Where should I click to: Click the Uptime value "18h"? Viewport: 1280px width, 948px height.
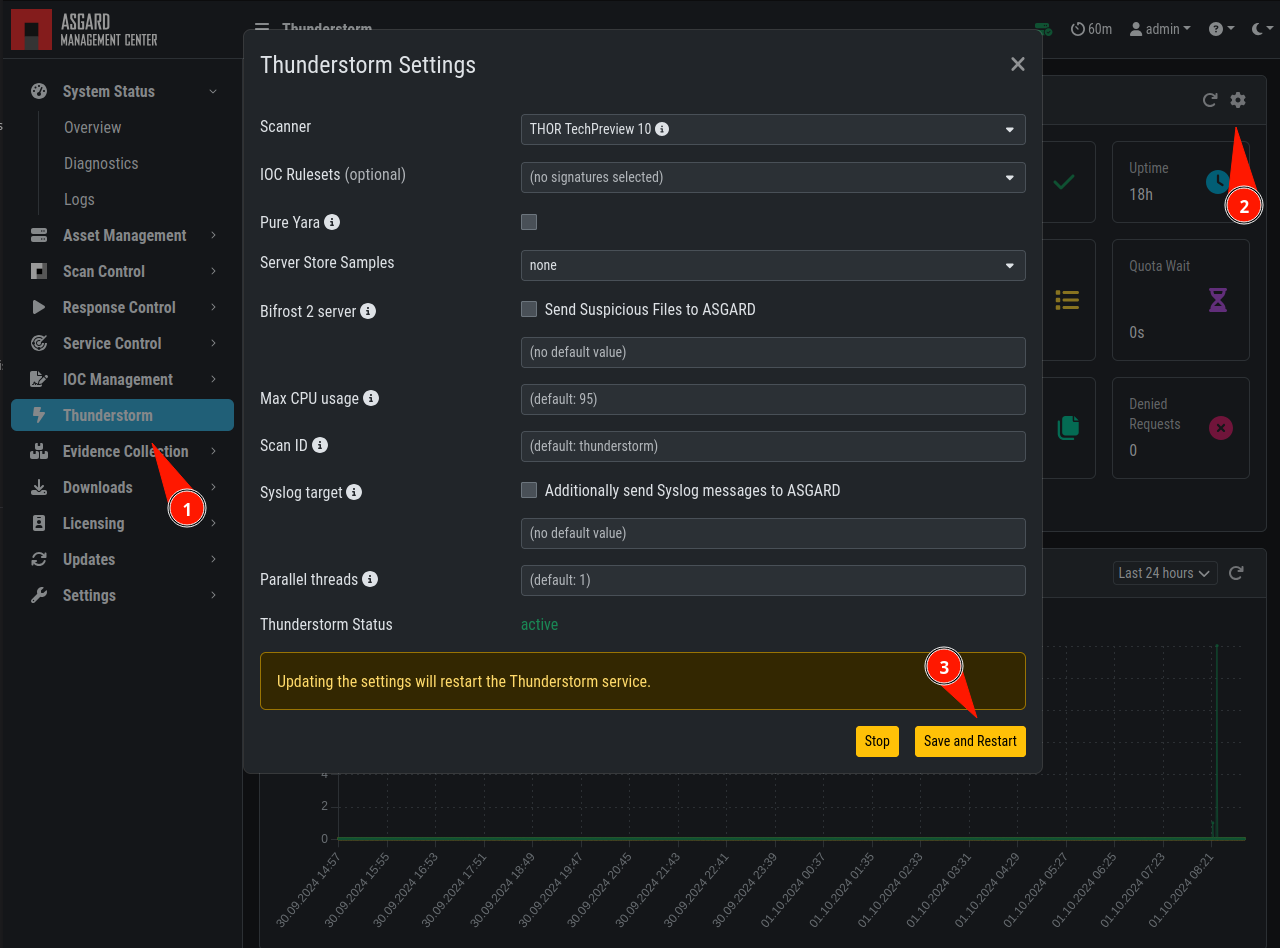(1141, 194)
